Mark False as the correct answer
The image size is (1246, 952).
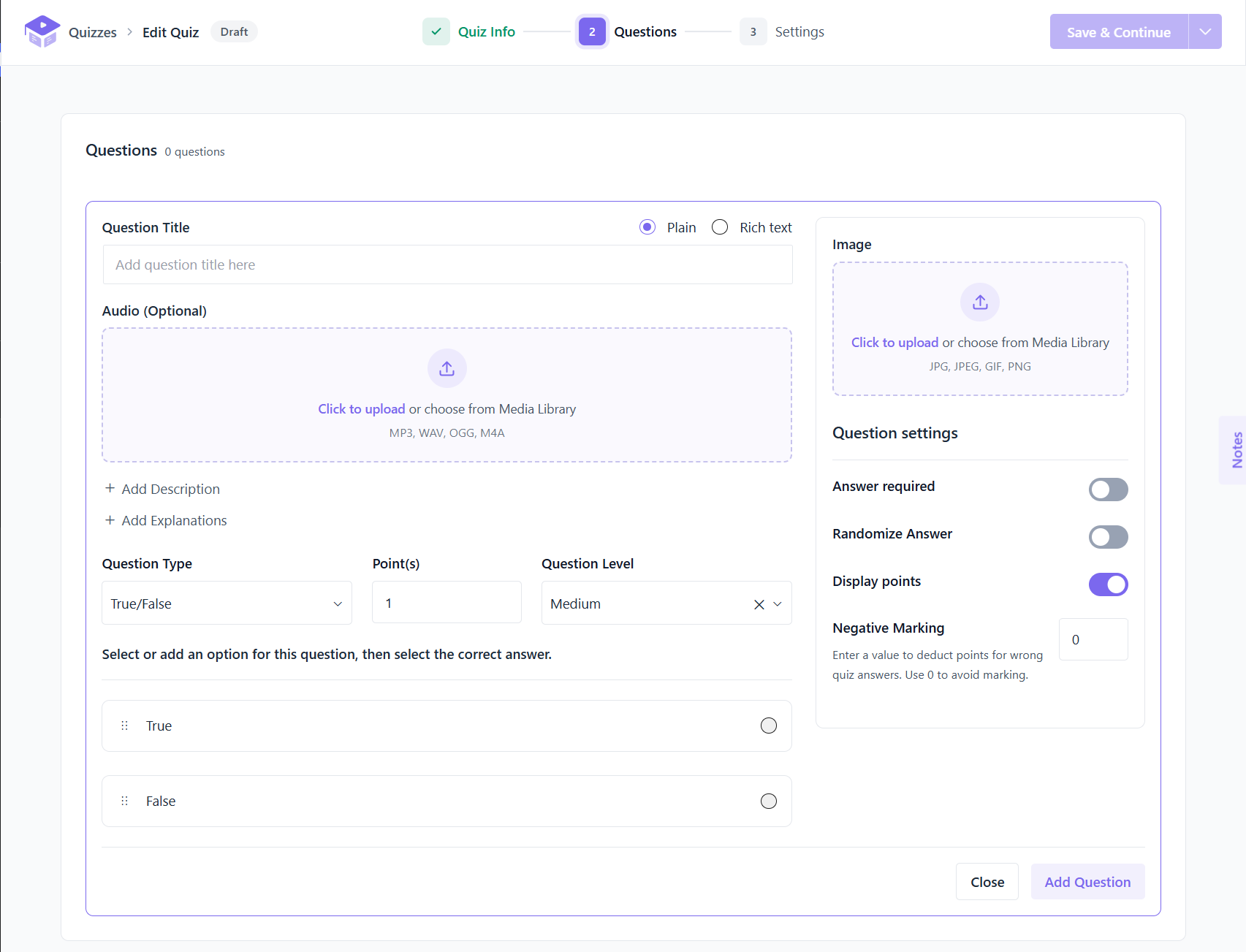769,801
